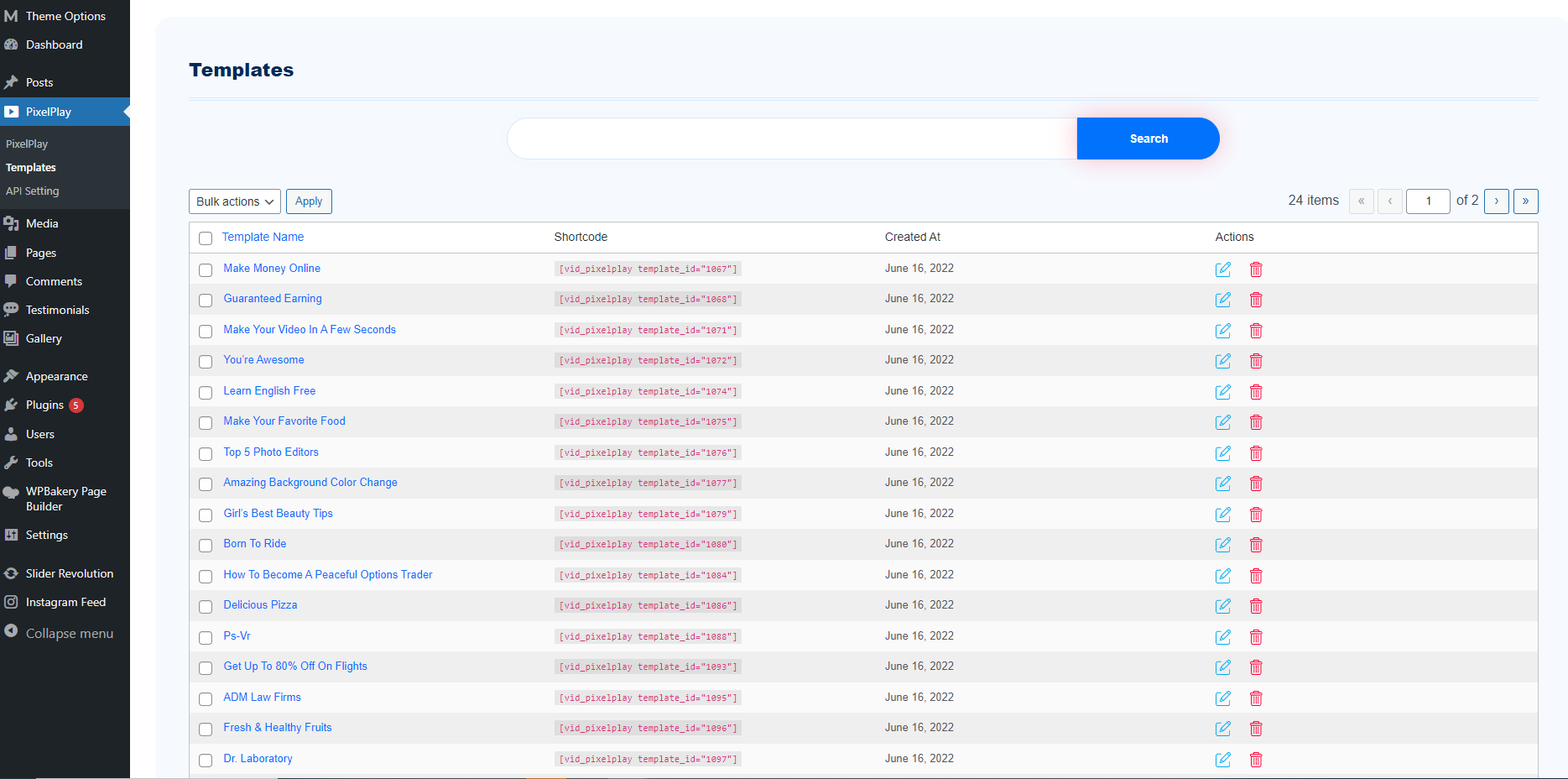
Task: Open the Settings menu item
Action: (47, 535)
